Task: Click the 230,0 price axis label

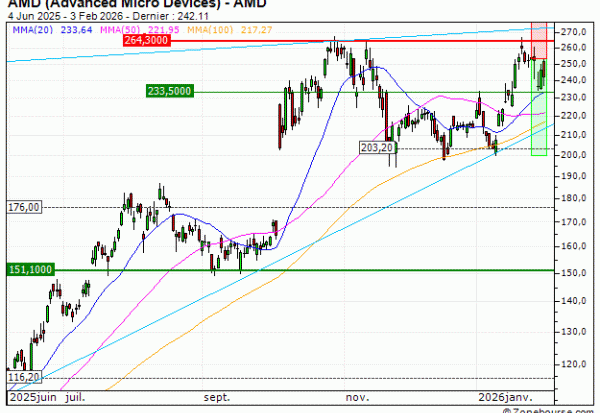Action: (573, 97)
